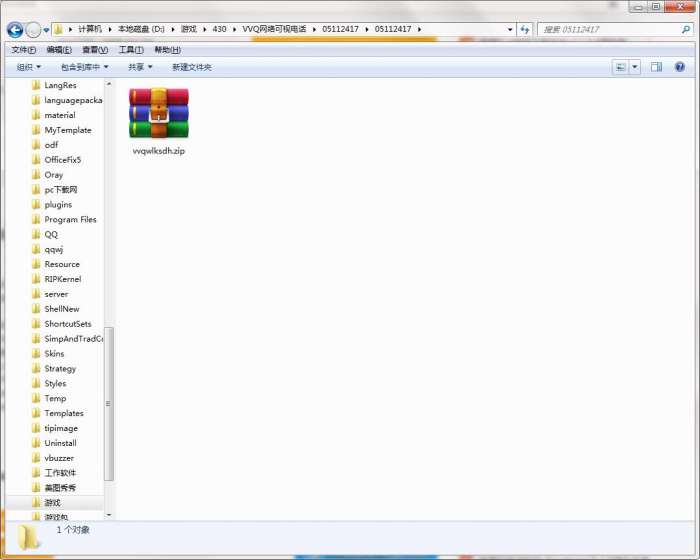The width and height of the screenshot is (700, 560).
Task: Open the 编辑(E) menu
Action: coord(59,50)
